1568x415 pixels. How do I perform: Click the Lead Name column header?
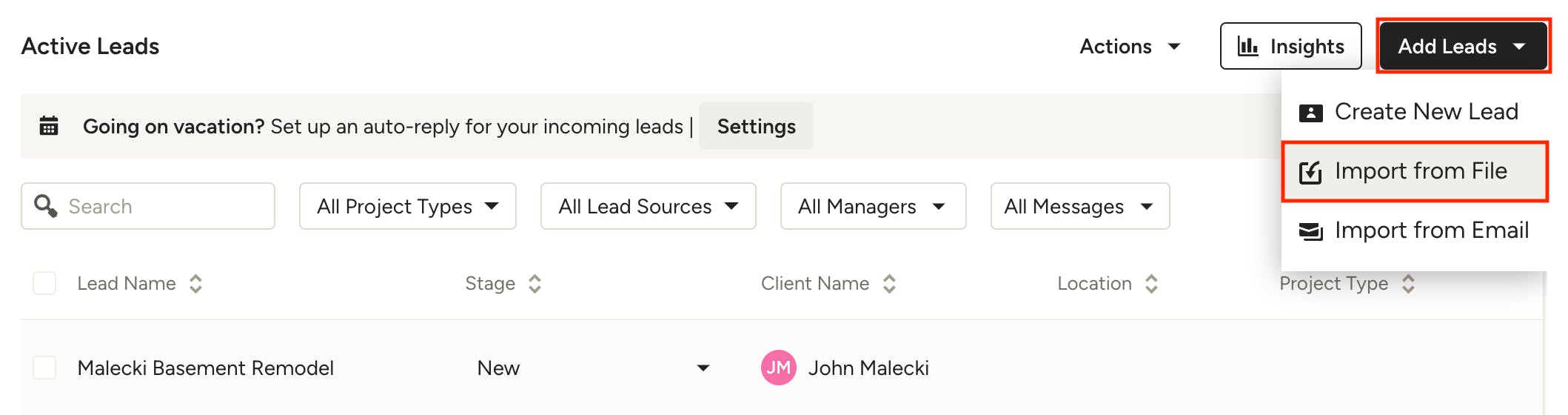pos(127,283)
